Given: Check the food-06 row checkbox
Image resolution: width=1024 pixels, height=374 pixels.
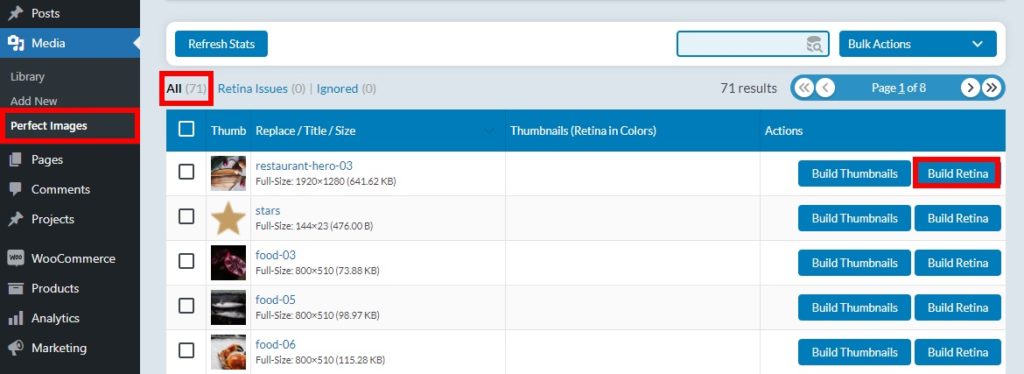Looking at the screenshot, I should [x=186, y=351].
